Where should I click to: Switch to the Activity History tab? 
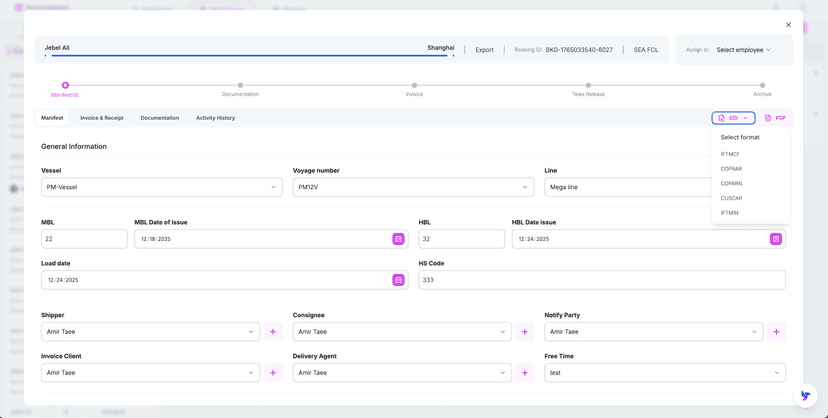215,118
